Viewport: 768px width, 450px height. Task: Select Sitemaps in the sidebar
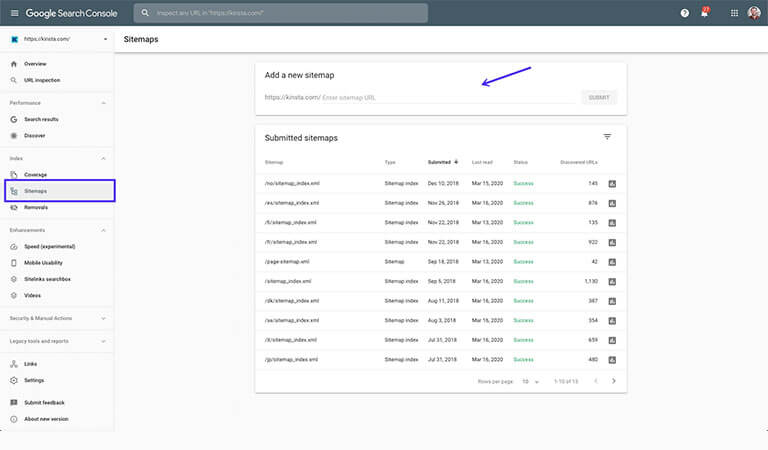click(60, 191)
